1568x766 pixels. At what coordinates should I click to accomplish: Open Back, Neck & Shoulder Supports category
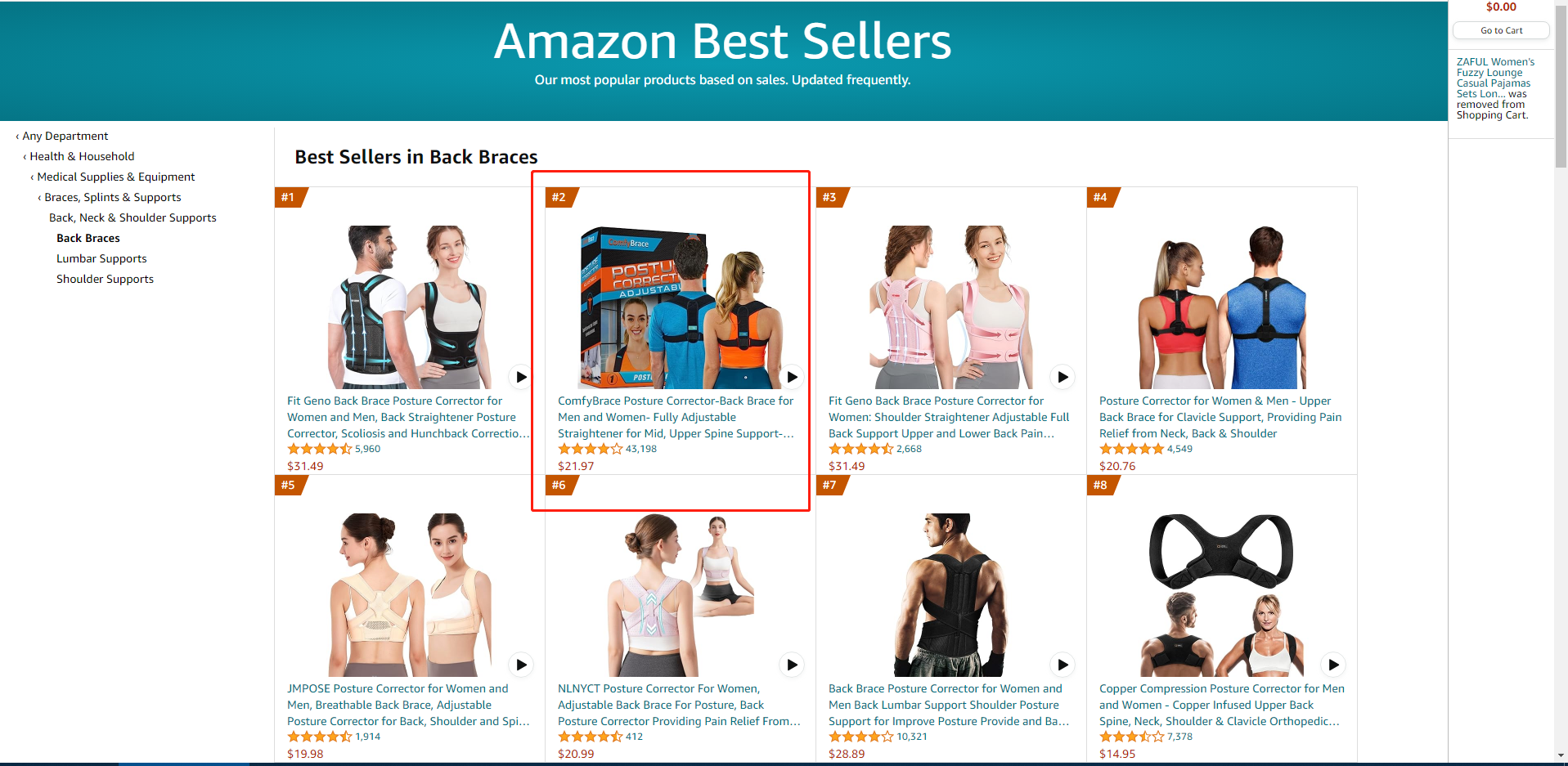click(x=133, y=217)
